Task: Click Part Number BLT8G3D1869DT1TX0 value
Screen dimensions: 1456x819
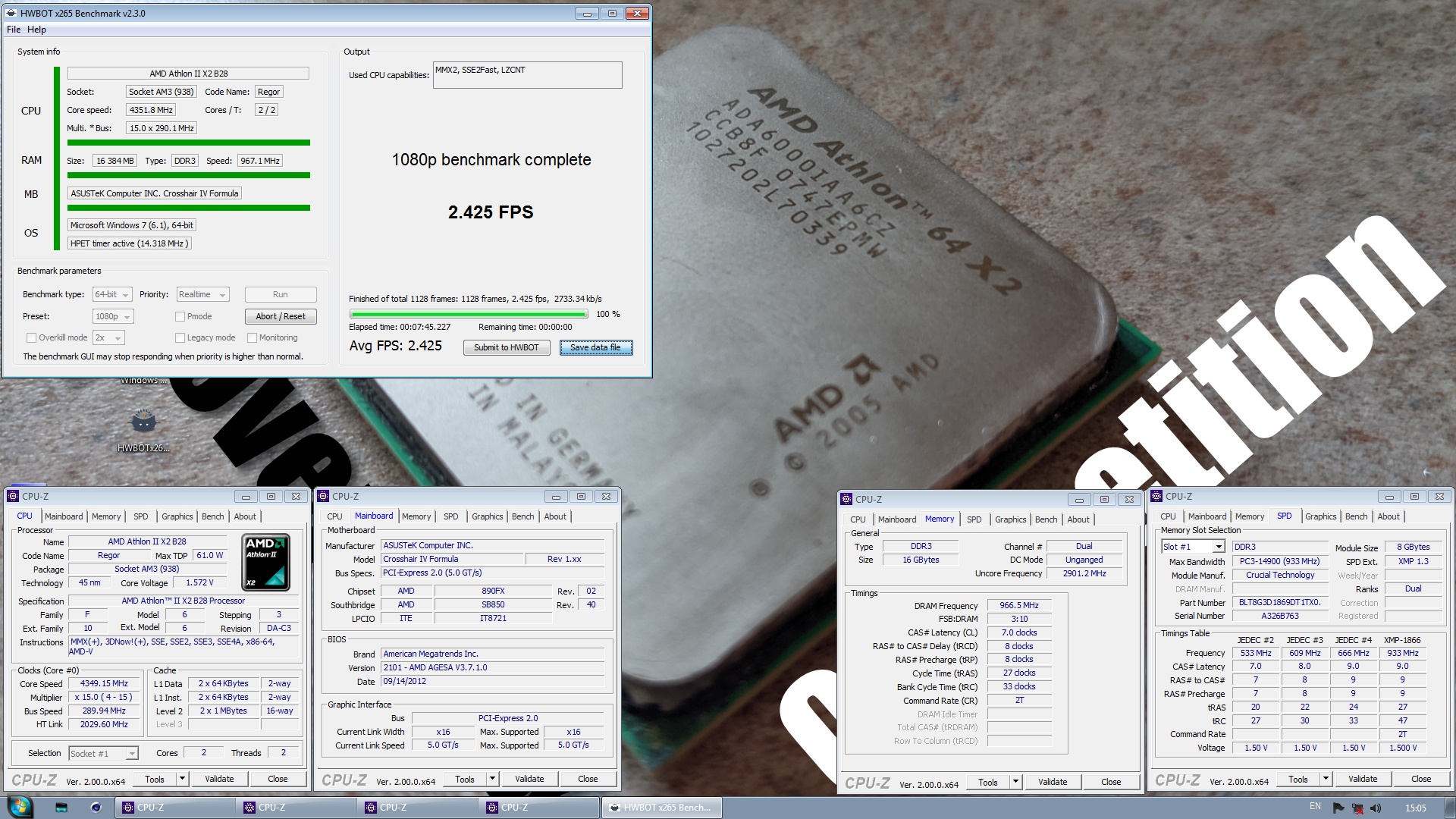Action: coord(1280,602)
